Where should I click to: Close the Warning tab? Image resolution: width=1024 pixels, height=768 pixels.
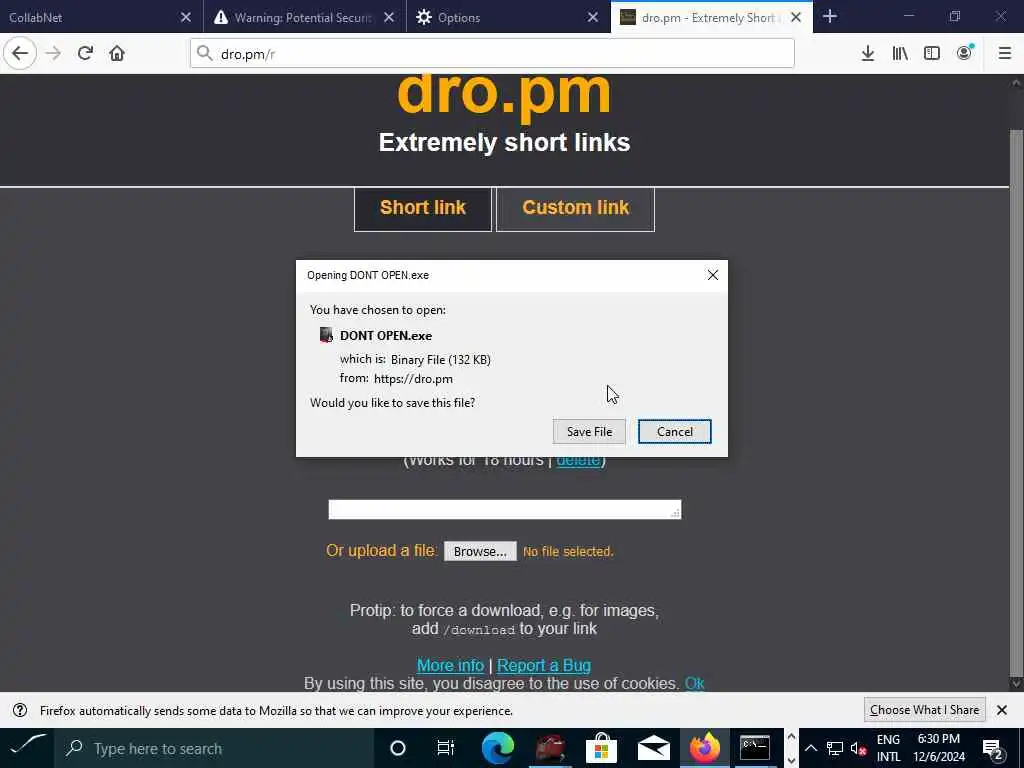(389, 18)
